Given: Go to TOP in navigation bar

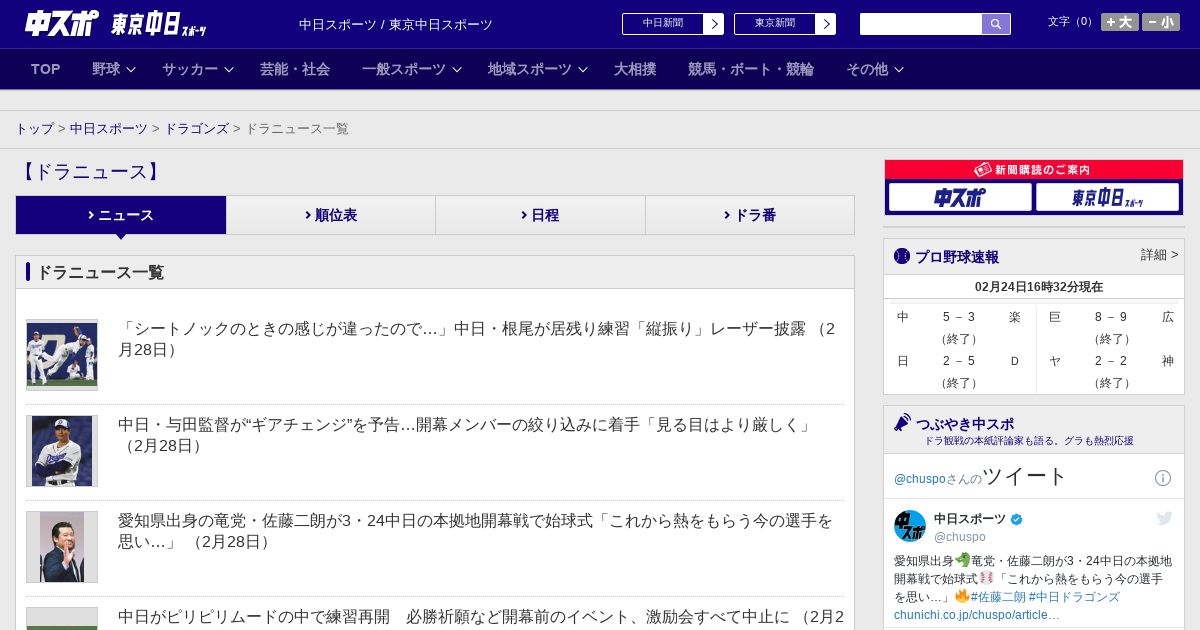Looking at the screenshot, I should (46, 69).
